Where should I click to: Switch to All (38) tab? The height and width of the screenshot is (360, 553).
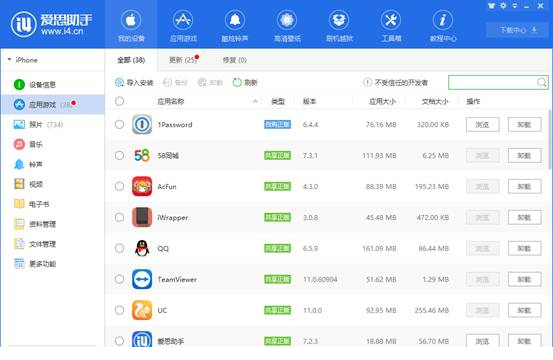pyautogui.click(x=131, y=60)
